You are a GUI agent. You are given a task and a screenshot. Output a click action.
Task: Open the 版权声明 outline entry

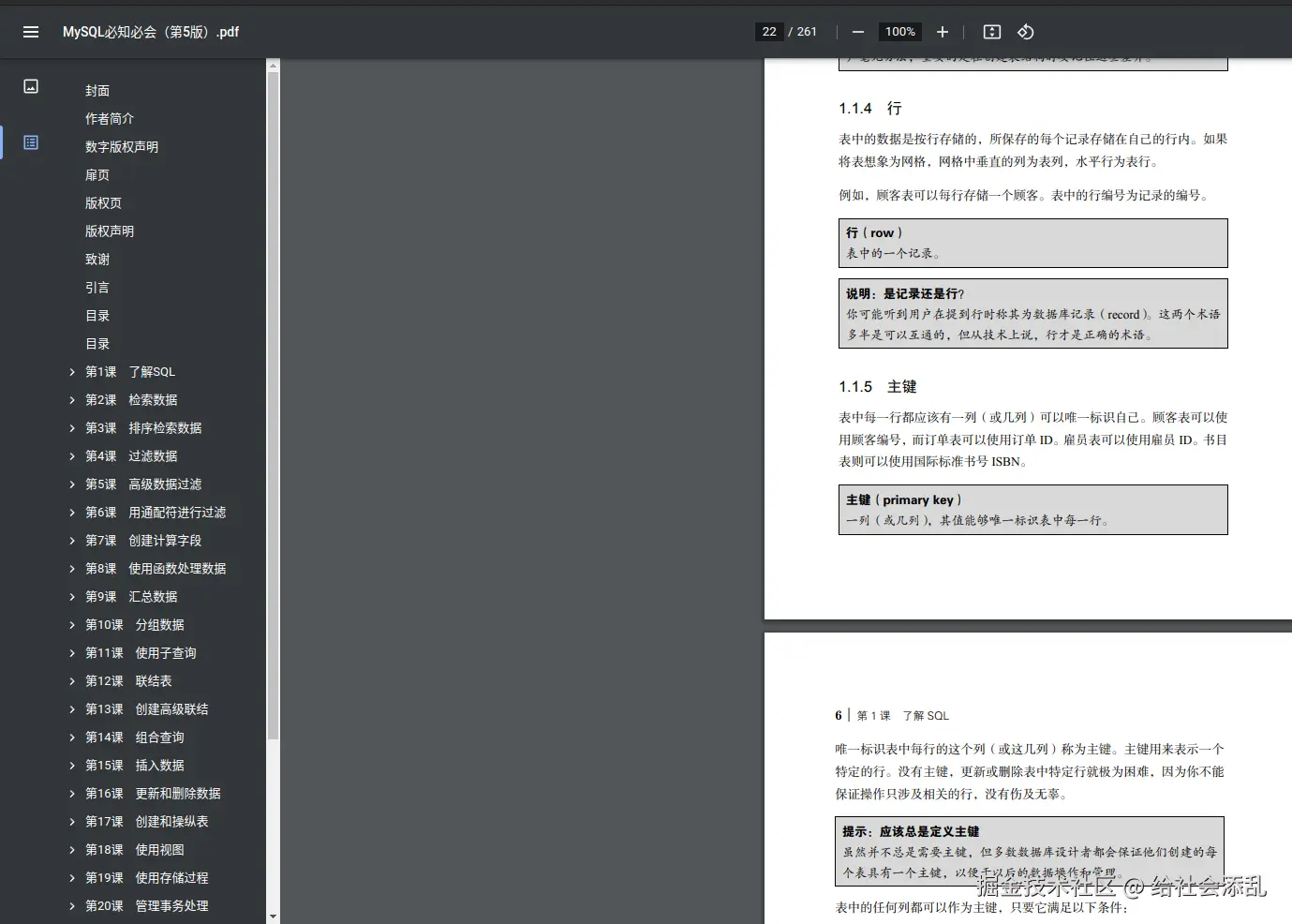110,231
